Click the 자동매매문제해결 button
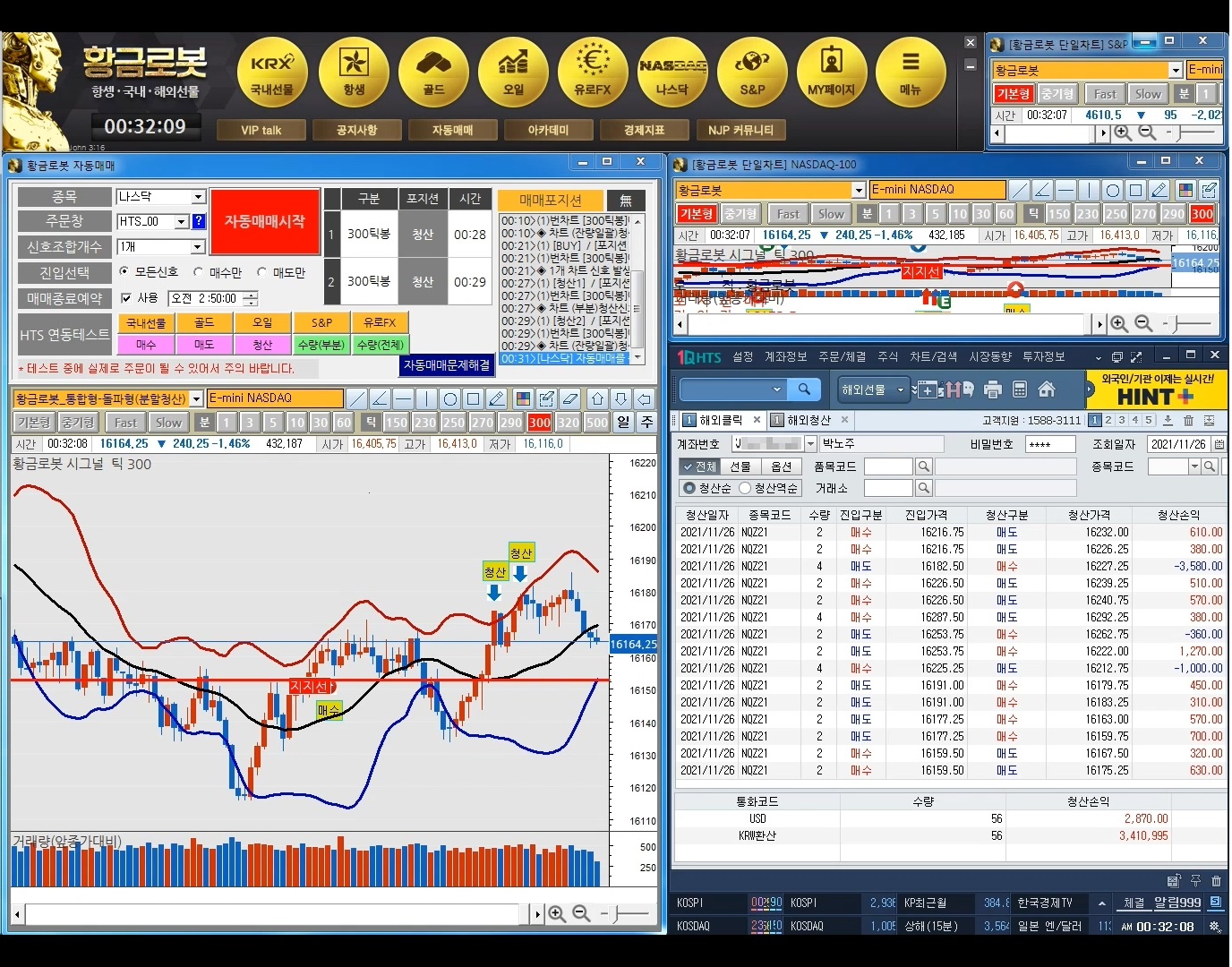This screenshot has height=967, width=1232. click(447, 365)
